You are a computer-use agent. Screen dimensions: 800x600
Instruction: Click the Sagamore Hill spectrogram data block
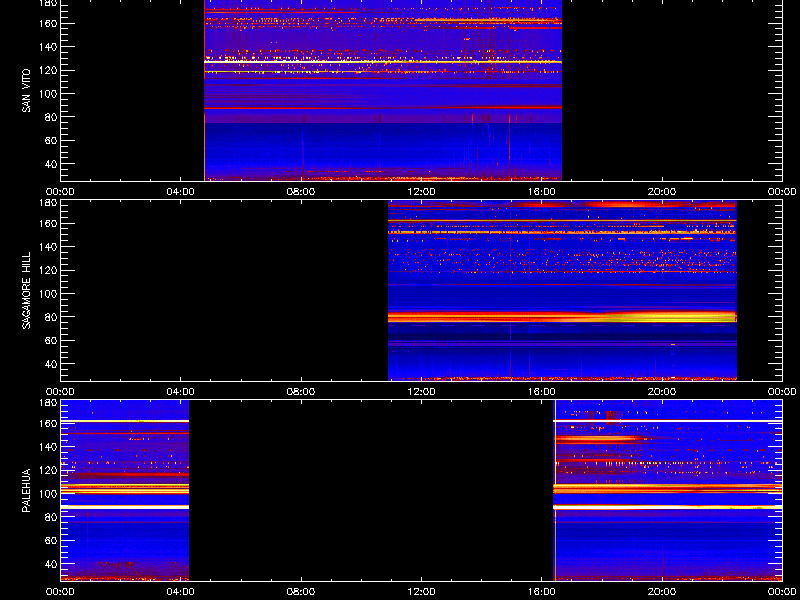pos(562,290)
